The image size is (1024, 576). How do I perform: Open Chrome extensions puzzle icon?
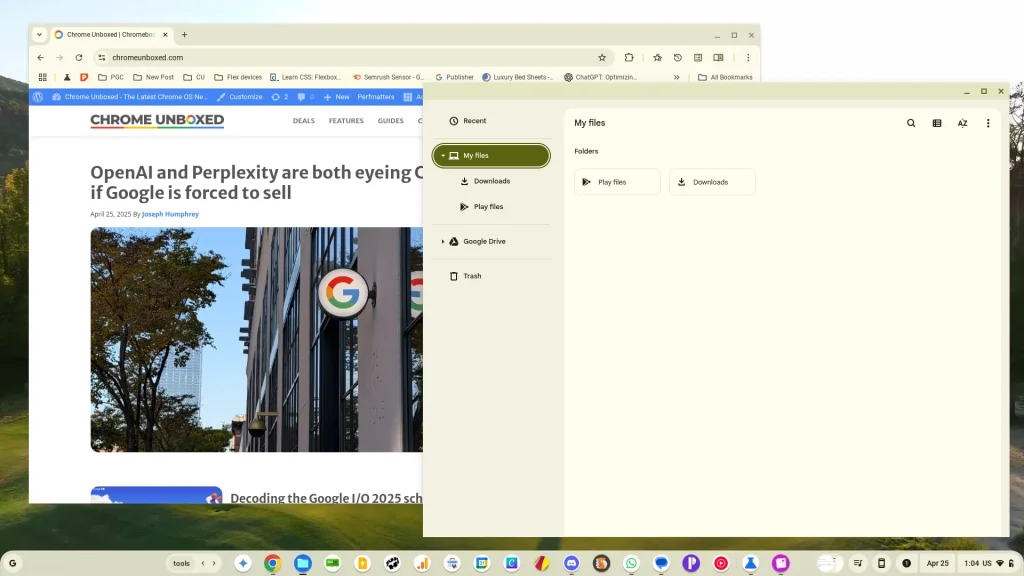pyautogui.click(x=629, y=58)
